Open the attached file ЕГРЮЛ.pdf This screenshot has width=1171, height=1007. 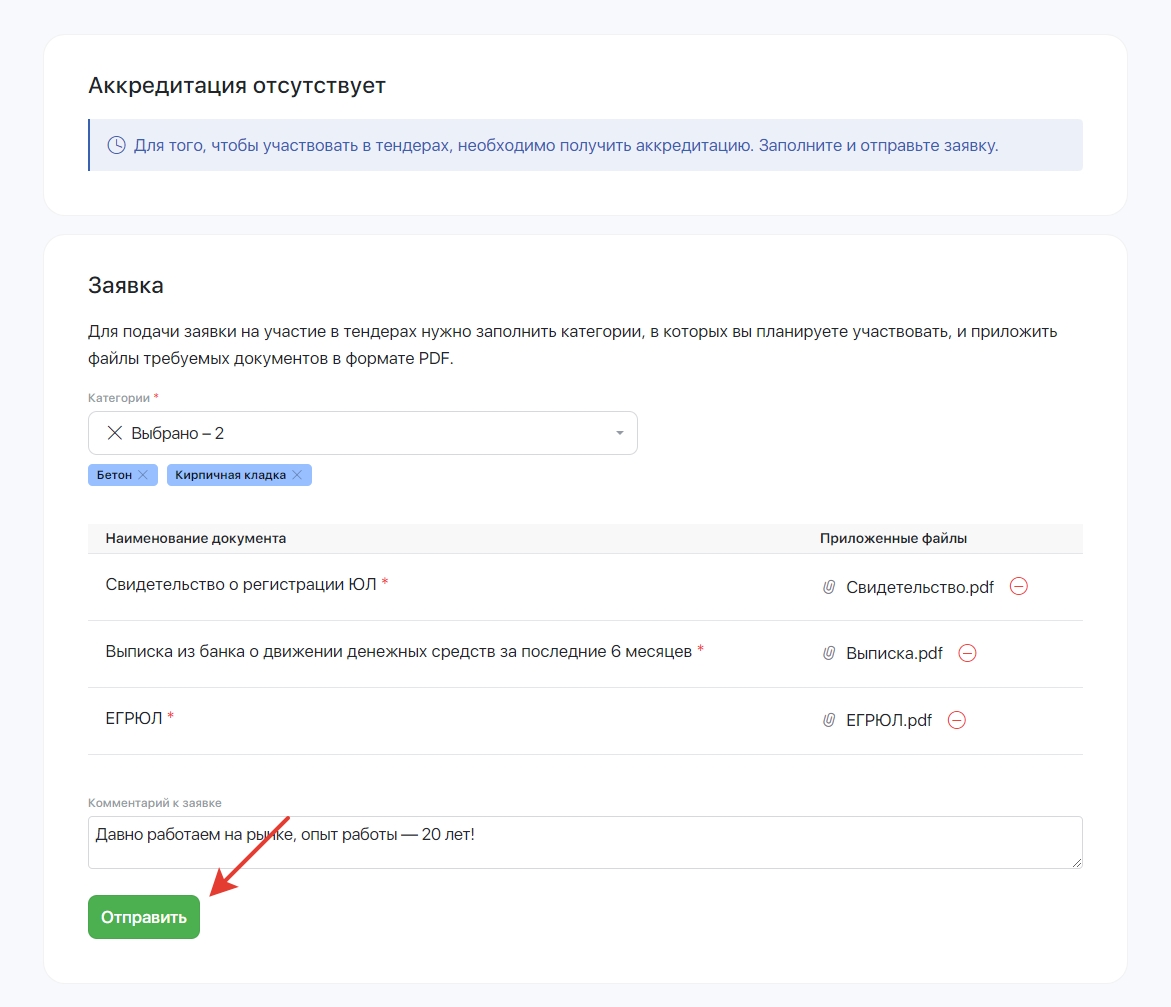pos(889,720)
